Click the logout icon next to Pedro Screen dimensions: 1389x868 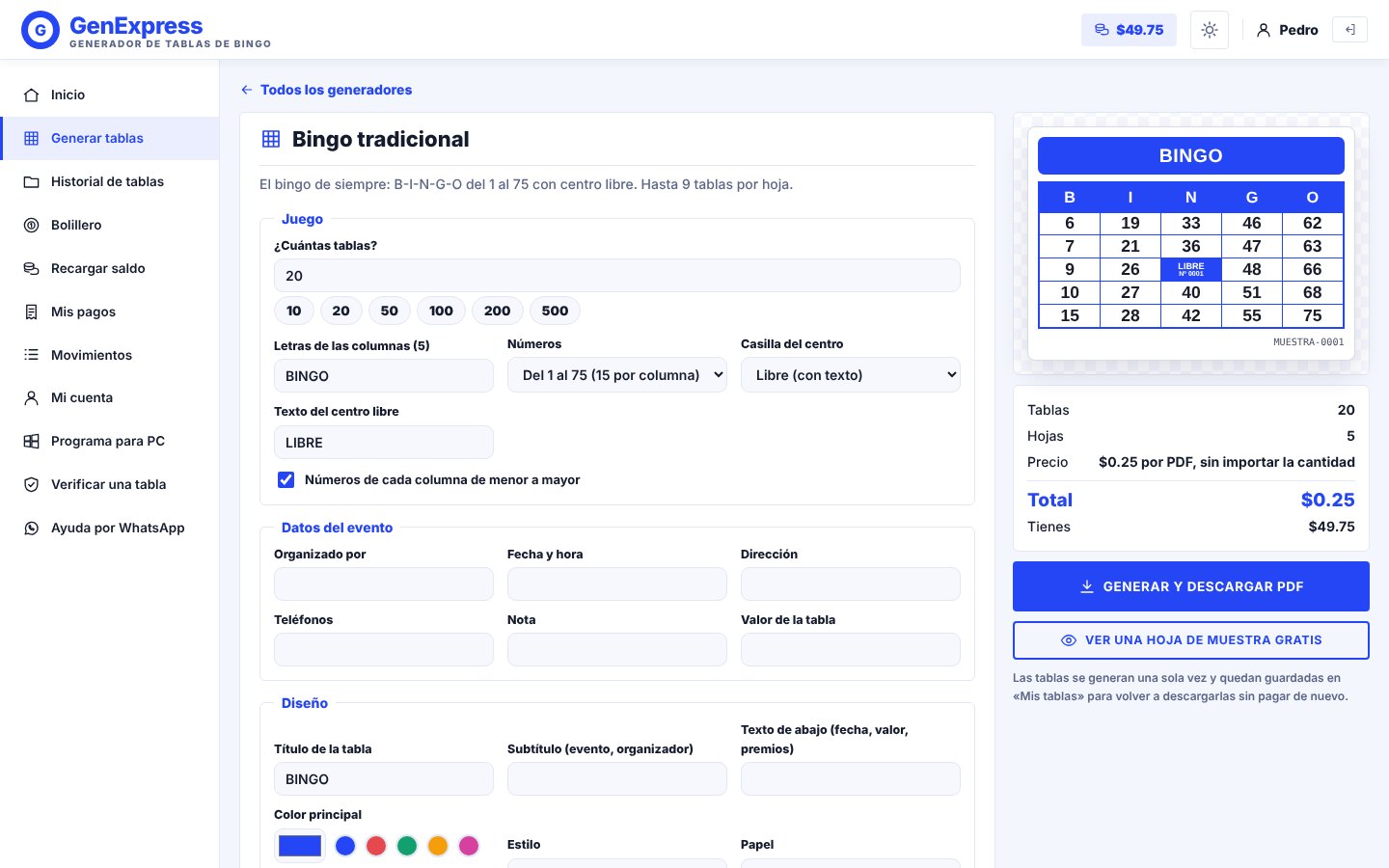(x=1349, y=30)
